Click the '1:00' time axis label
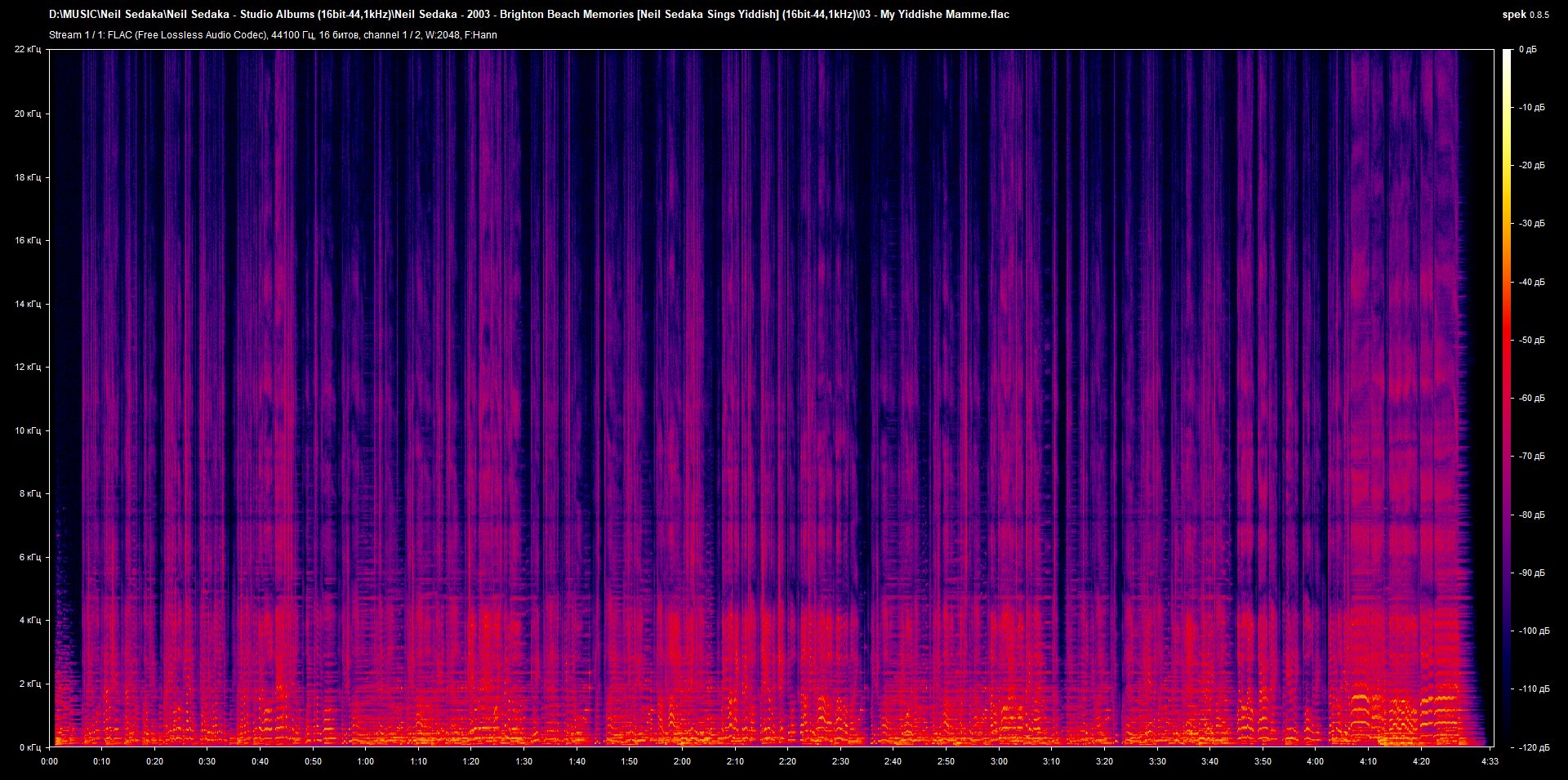 click(366, 761)
